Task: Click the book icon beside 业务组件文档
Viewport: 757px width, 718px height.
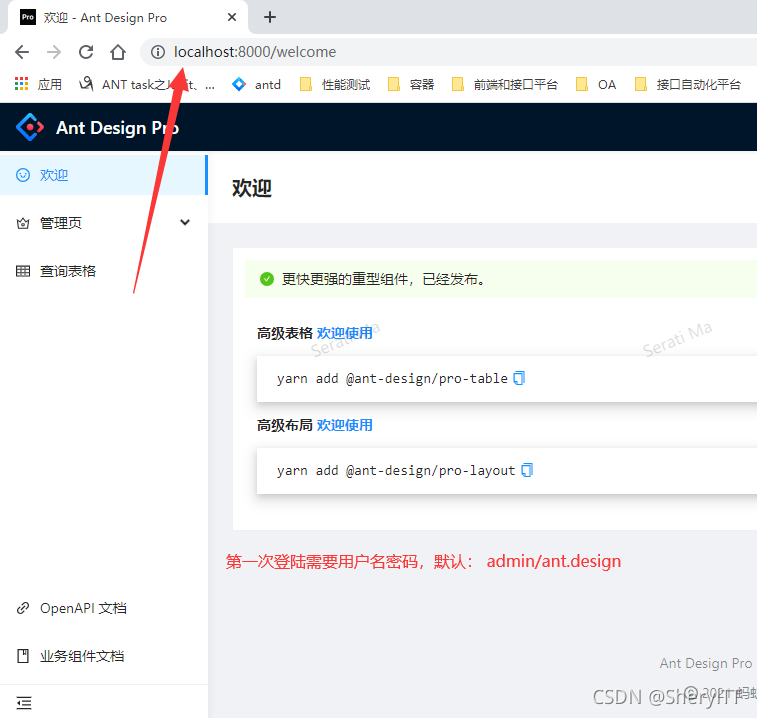Action: [x=23, y=656]
